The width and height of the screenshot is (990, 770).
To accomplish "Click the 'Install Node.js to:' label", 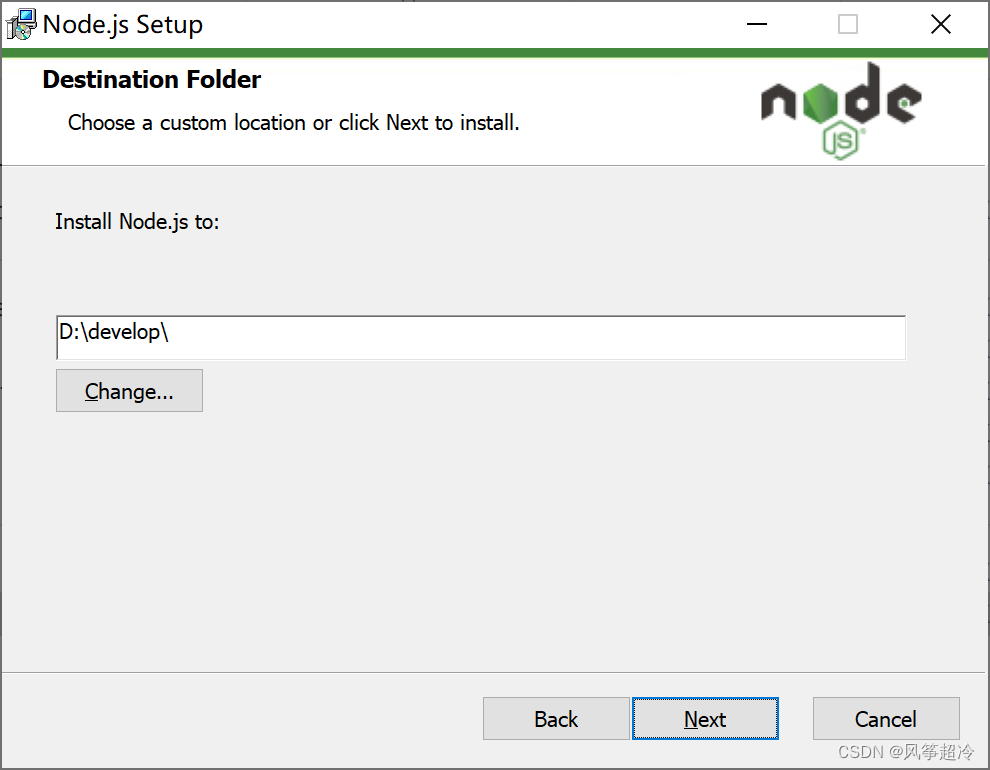I will (x=137, y=222).
